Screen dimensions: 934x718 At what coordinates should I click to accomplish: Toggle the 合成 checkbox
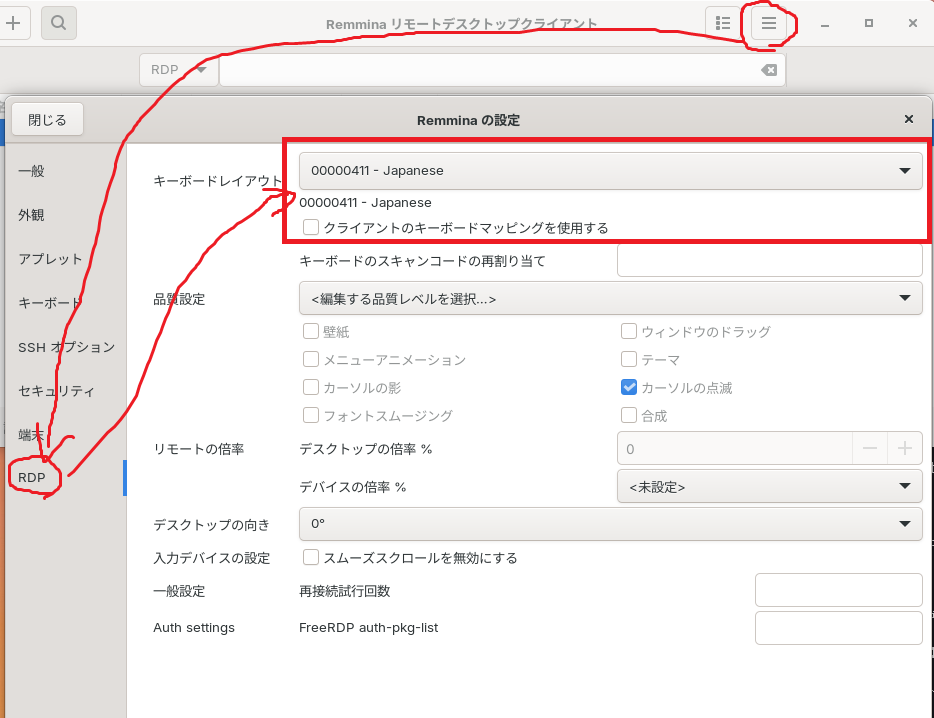(629, 415)
